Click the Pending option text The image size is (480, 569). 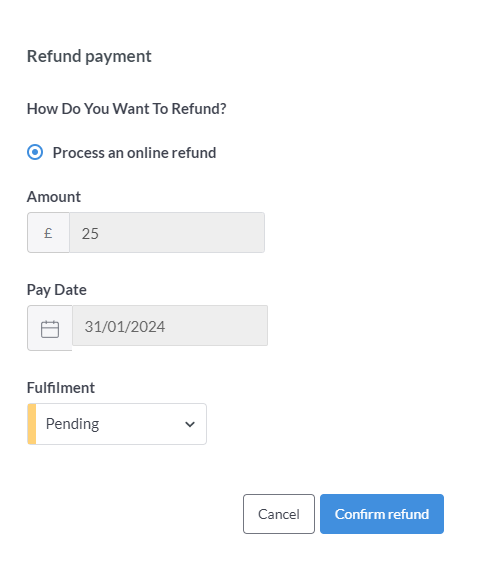click(x=73, y=424)
